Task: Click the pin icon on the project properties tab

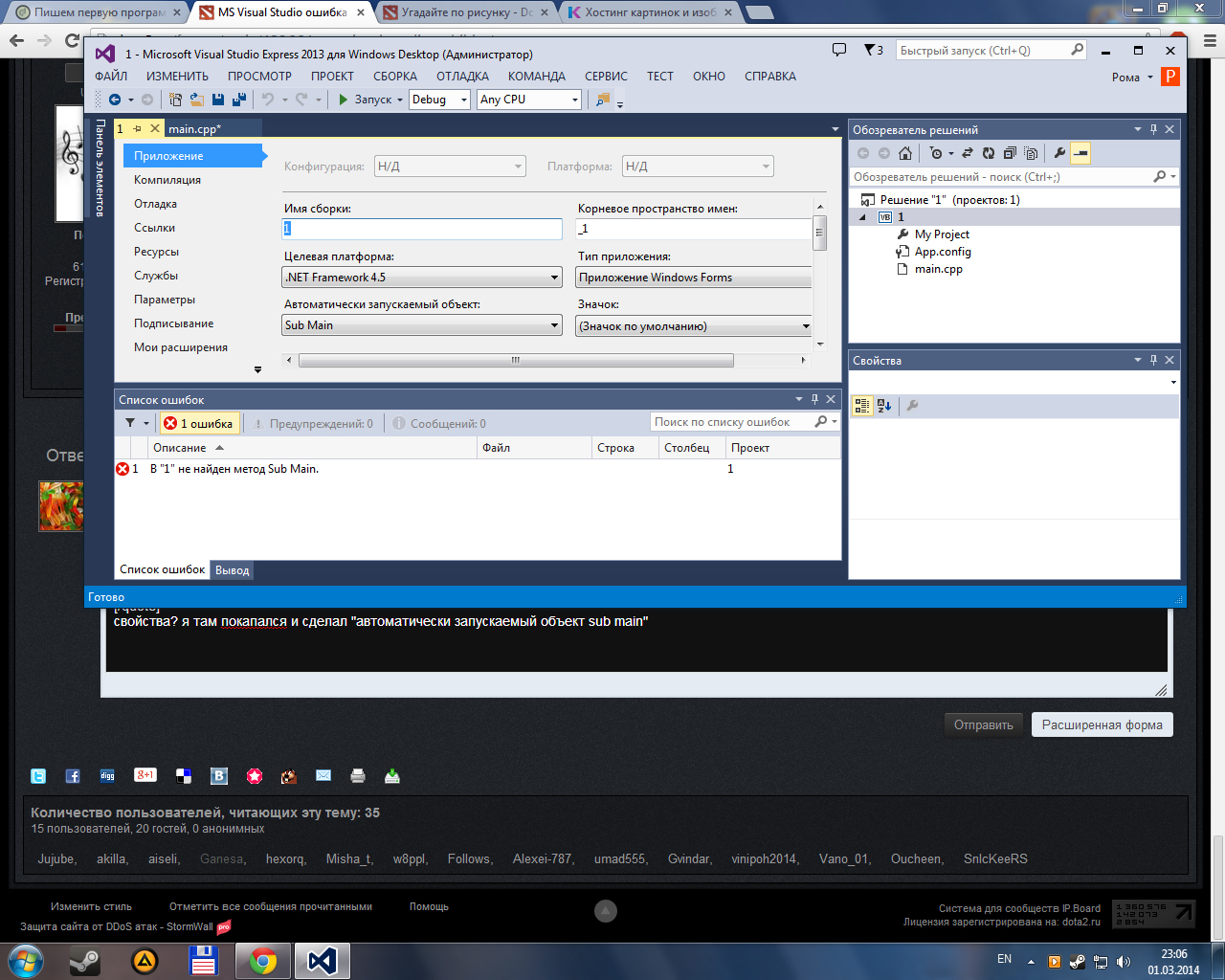Action: (x=137, y=128)
